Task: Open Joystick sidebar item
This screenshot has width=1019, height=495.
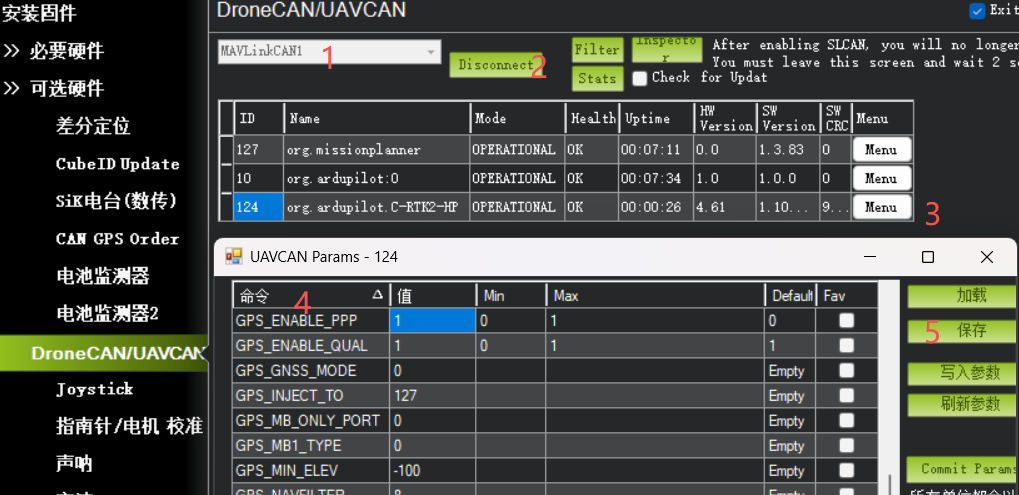Action: click(94, 389)
